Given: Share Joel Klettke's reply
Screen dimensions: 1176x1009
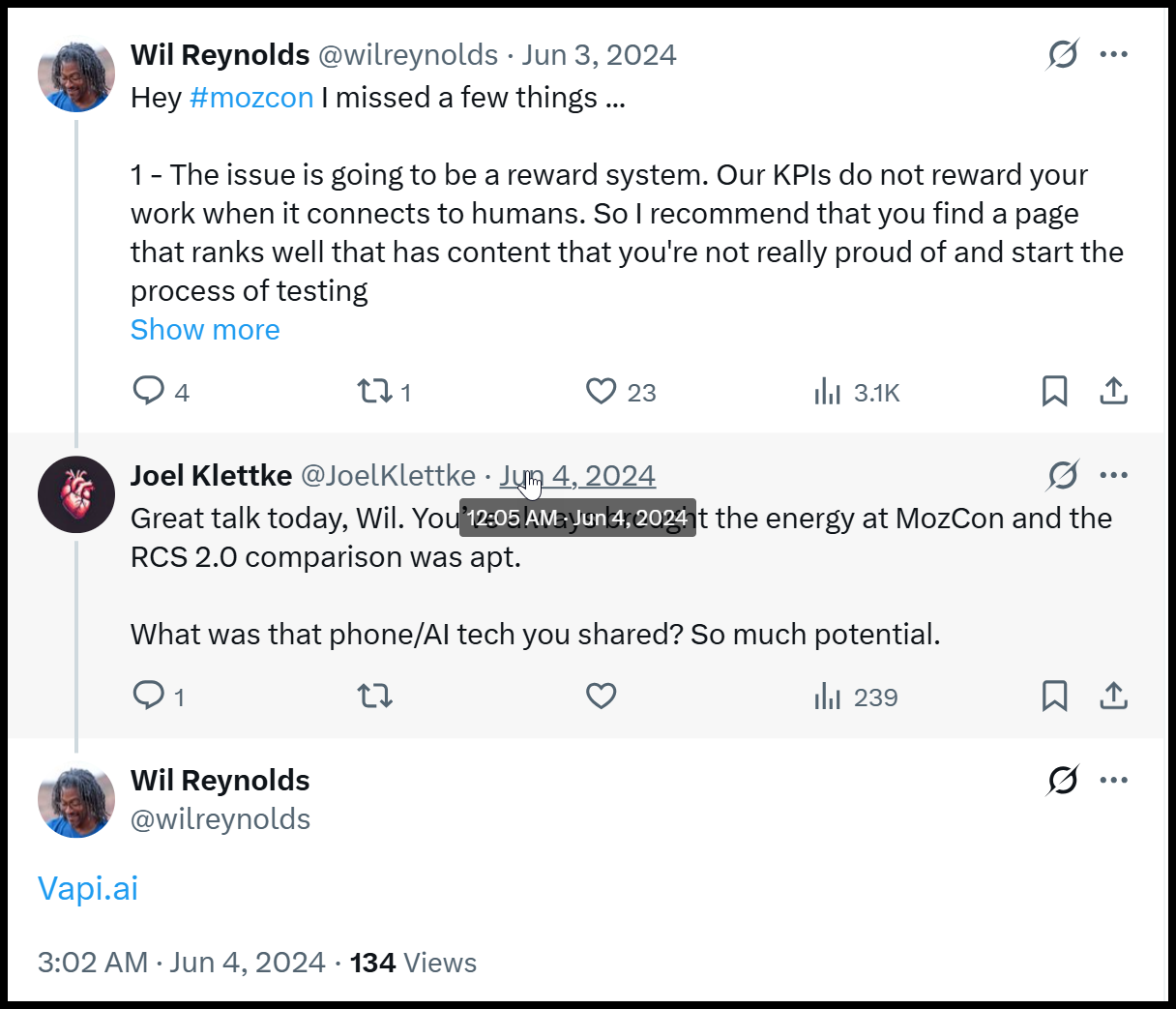Looking at the screenshot, I should point(1113,696).
